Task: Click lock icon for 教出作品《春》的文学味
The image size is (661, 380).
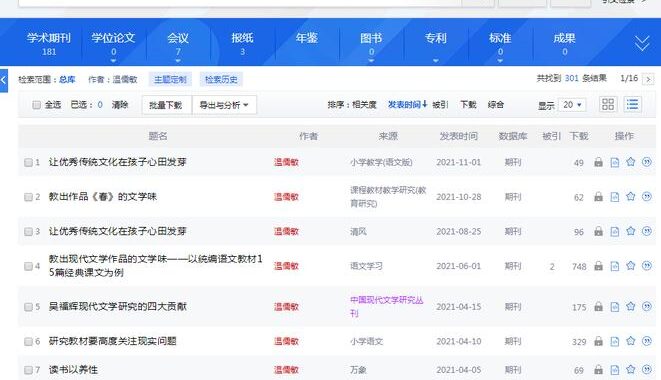Action: pyautogui.click(x=598, y=197)
